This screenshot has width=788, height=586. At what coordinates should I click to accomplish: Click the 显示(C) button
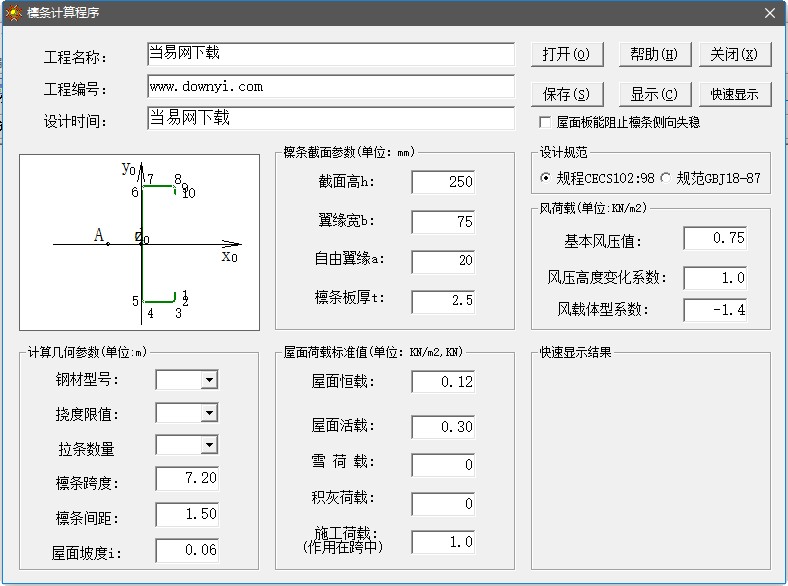[x=654, y=94]
